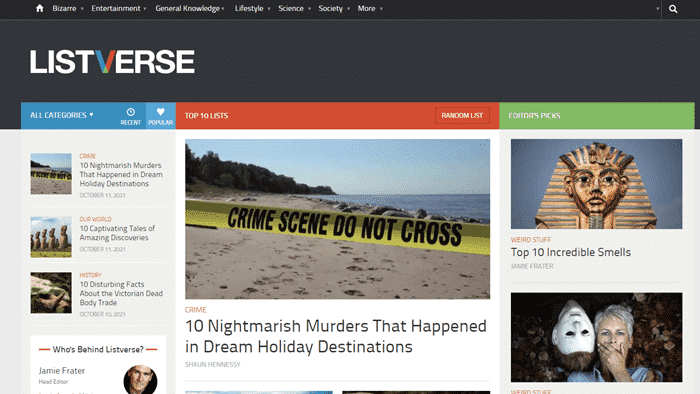Open the search magnifier icon
The height and width of the screenshot is (394, 700).
673,9
